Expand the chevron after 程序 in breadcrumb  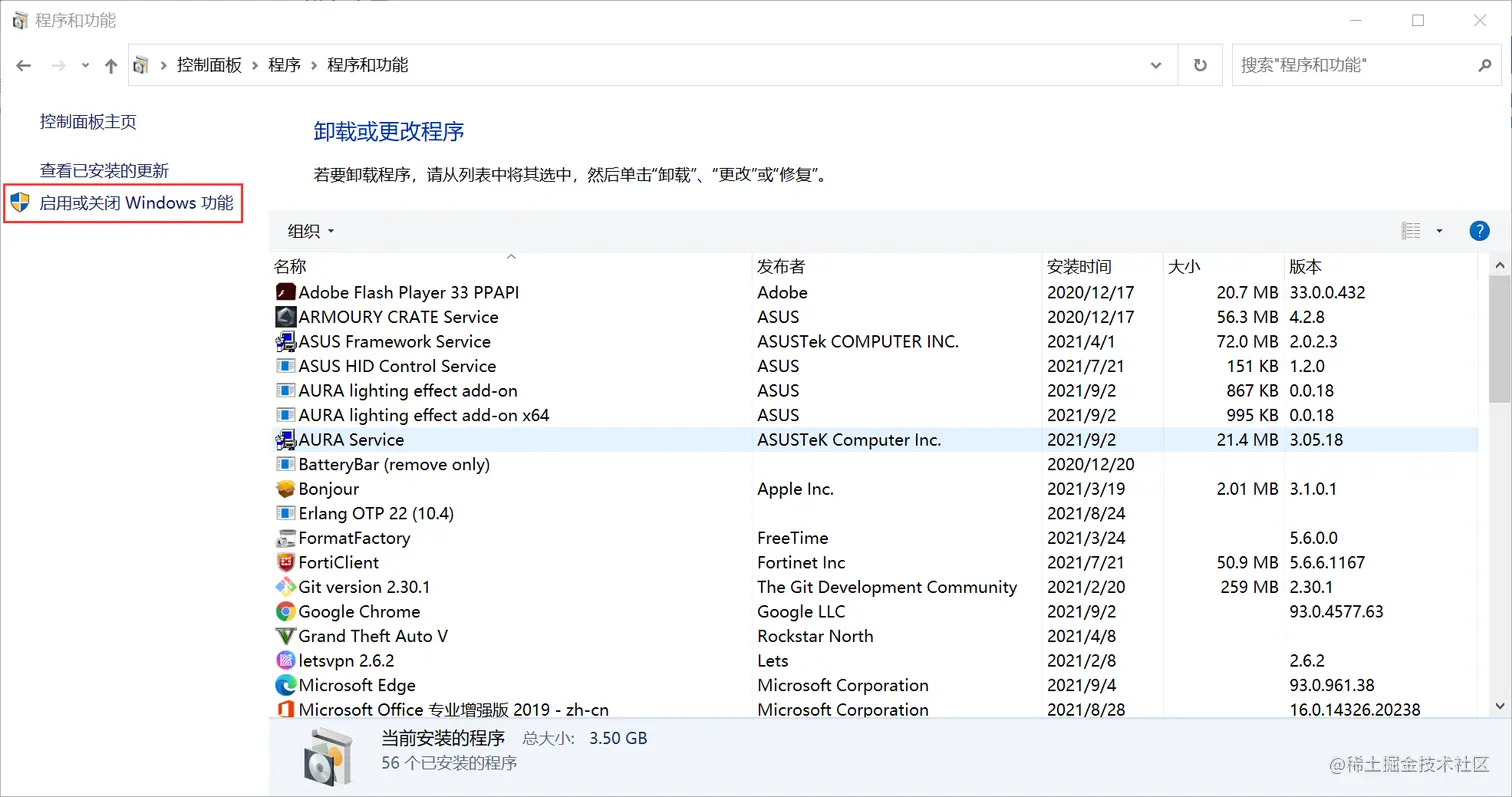coord(314,65)
